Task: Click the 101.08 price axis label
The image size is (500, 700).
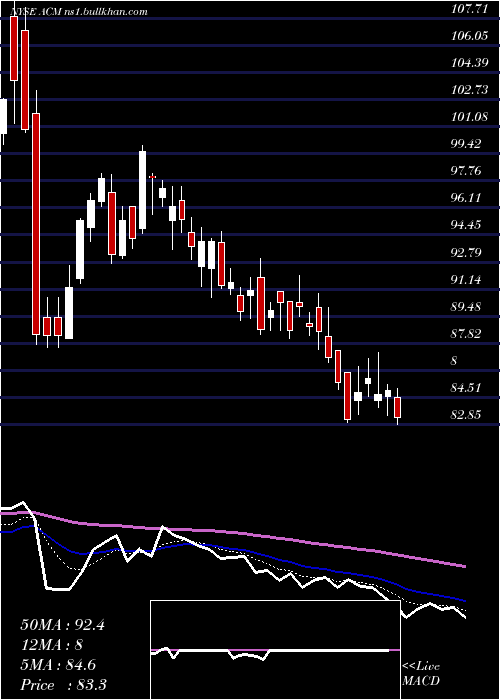Action: [x=469, y=117]
